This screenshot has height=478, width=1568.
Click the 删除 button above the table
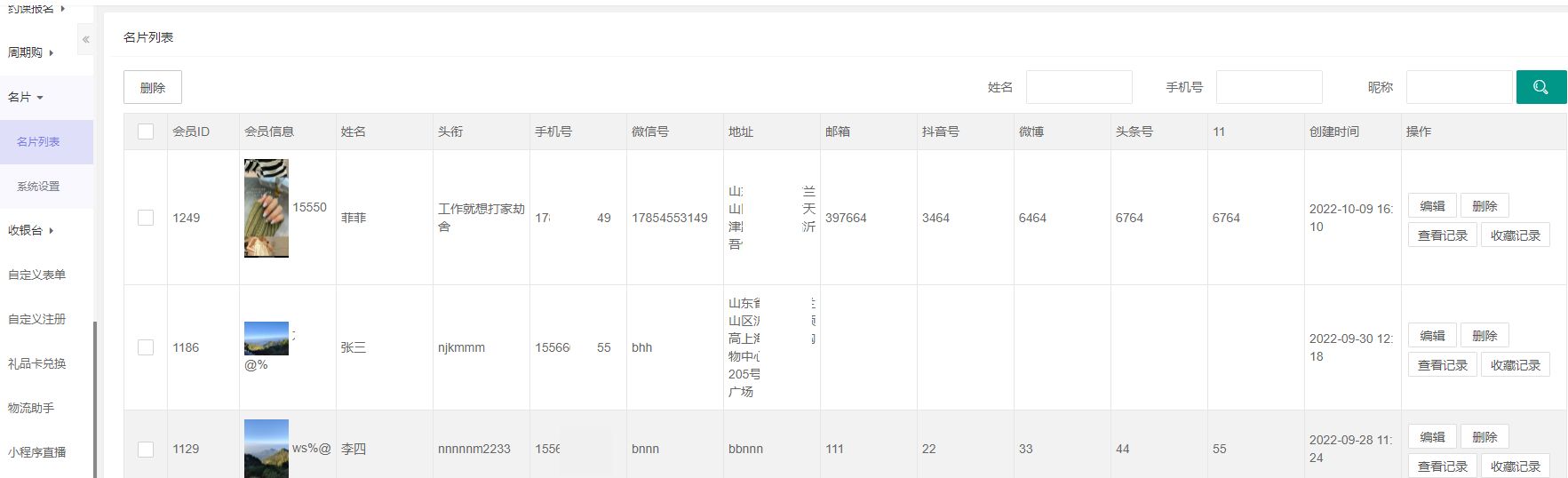153,87
